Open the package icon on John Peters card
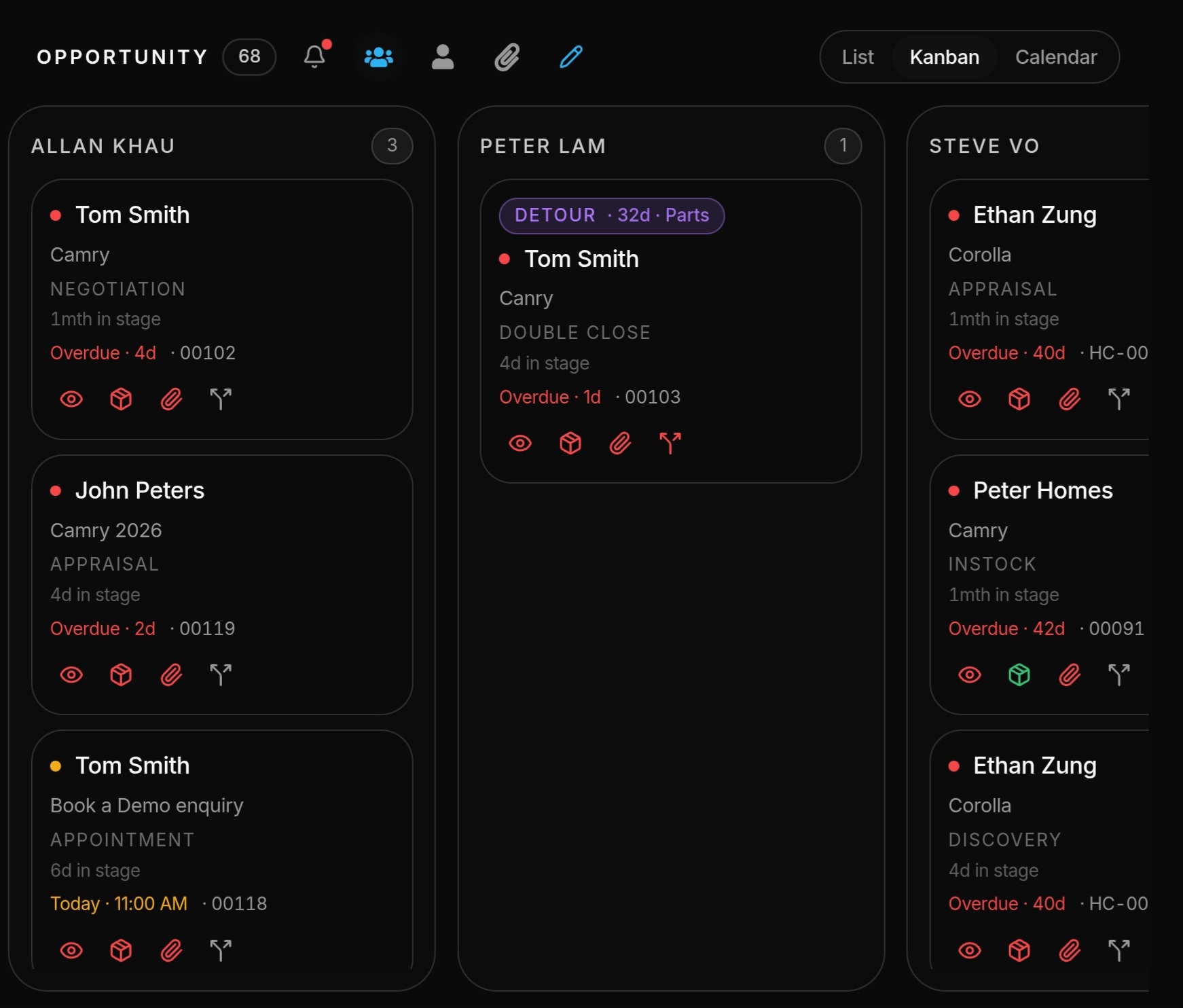Image resolution: width=1183 pixels, height=1008 pixels. pos(121,675)
